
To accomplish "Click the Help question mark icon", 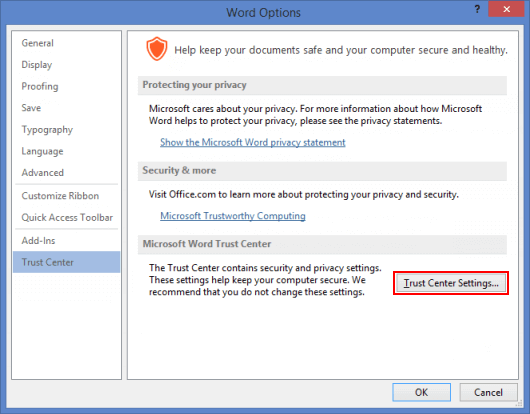I will [x=477, y=9].
